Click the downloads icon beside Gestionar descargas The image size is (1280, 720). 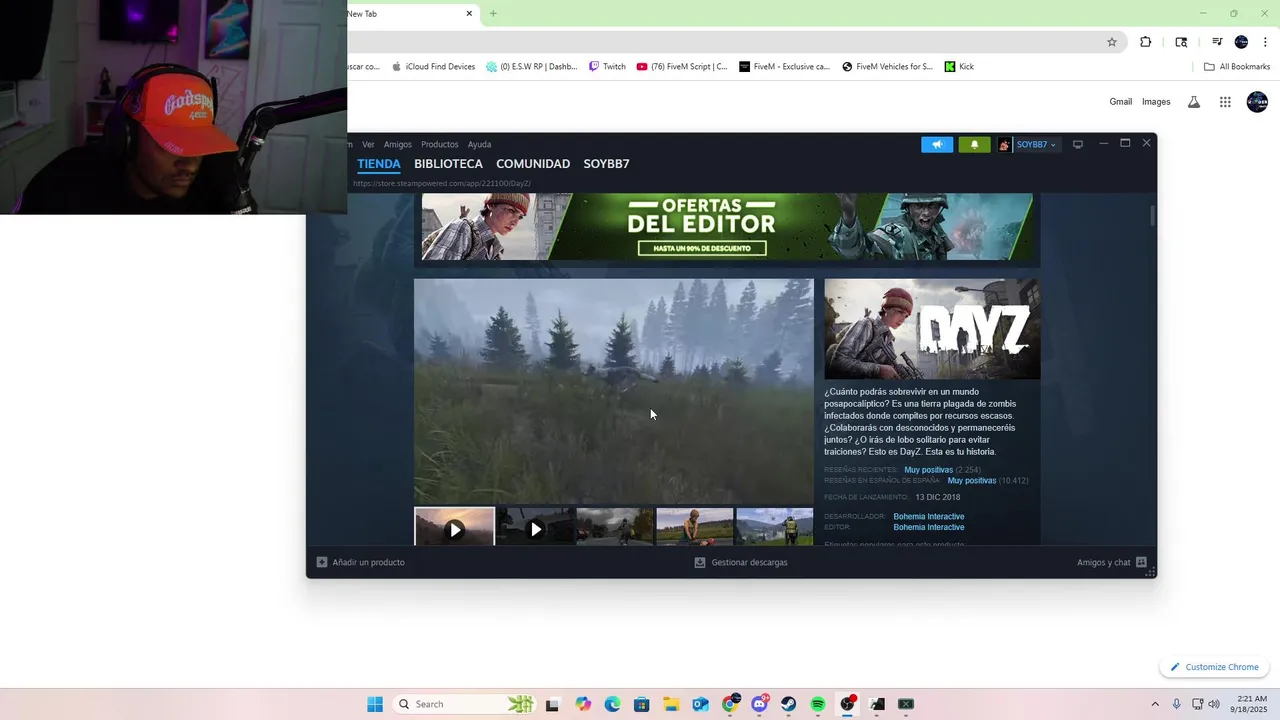[x=700, y=562]
